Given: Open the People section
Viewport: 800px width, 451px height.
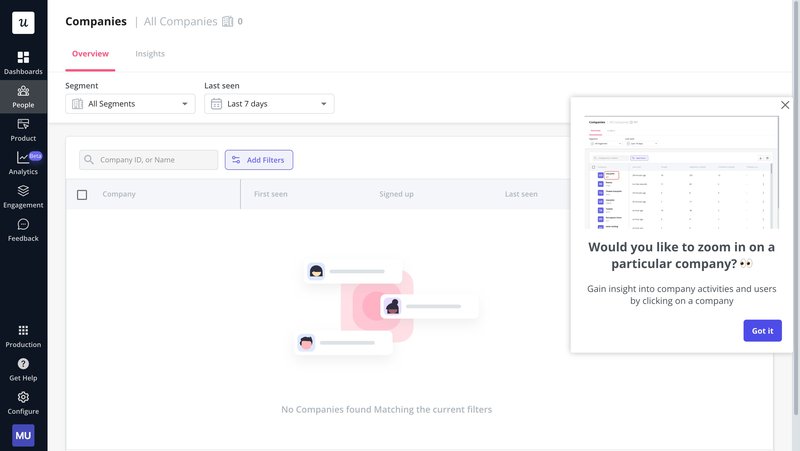Looking at the screenshot, I should [x=23, y=96].
